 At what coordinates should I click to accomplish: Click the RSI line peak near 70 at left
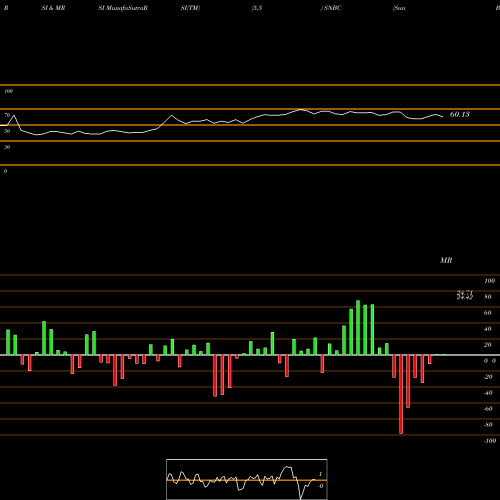pos(14,115)
